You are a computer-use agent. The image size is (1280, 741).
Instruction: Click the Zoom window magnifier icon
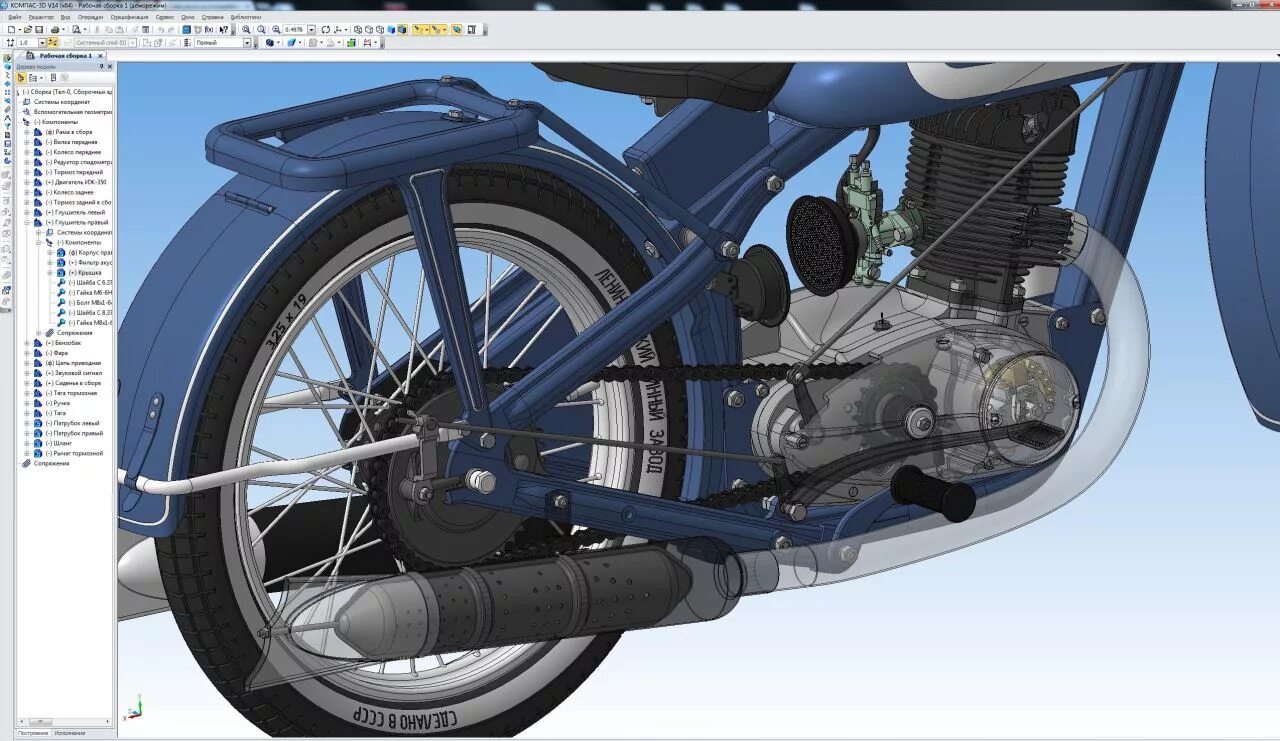pyautogui.click(x=246, y=29)
